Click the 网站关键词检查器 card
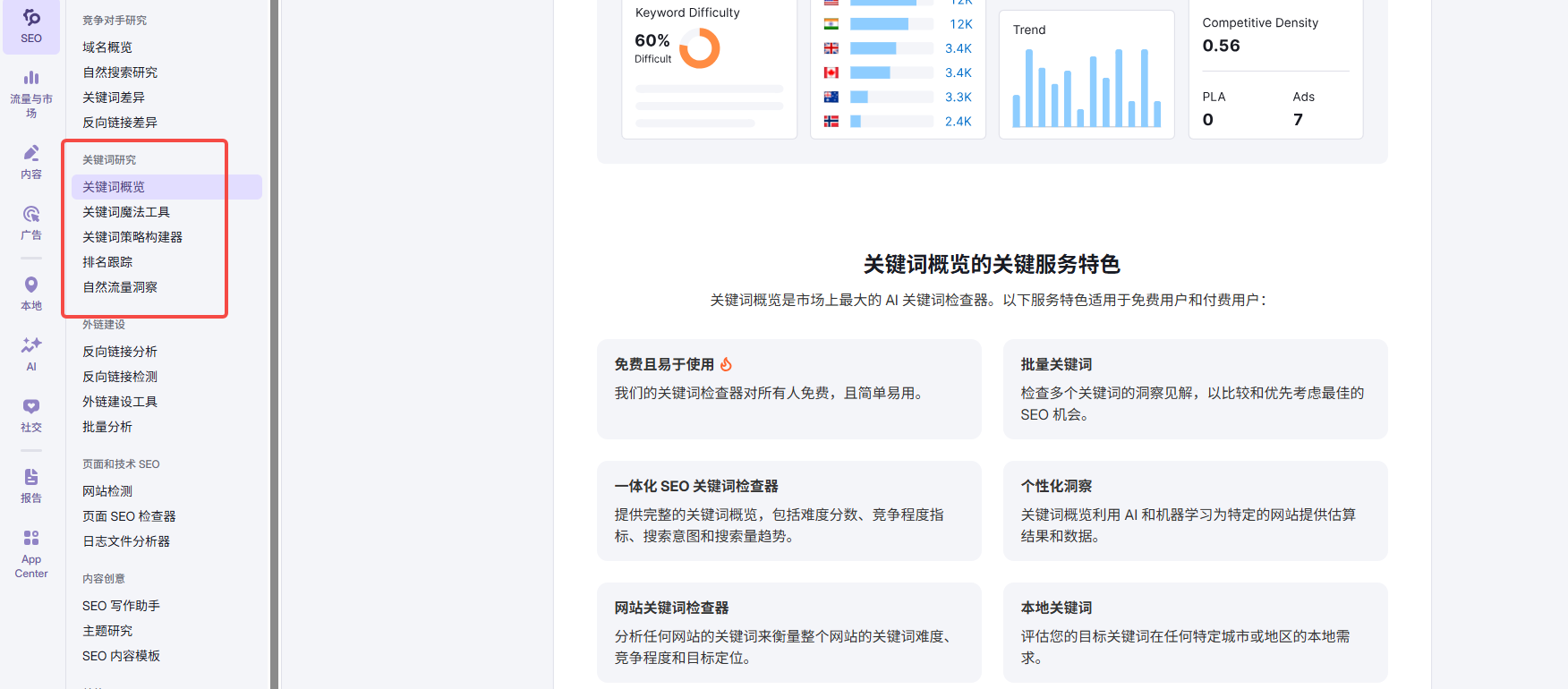The width and height of the screenshot is (1568, 689). coord(789,633)
